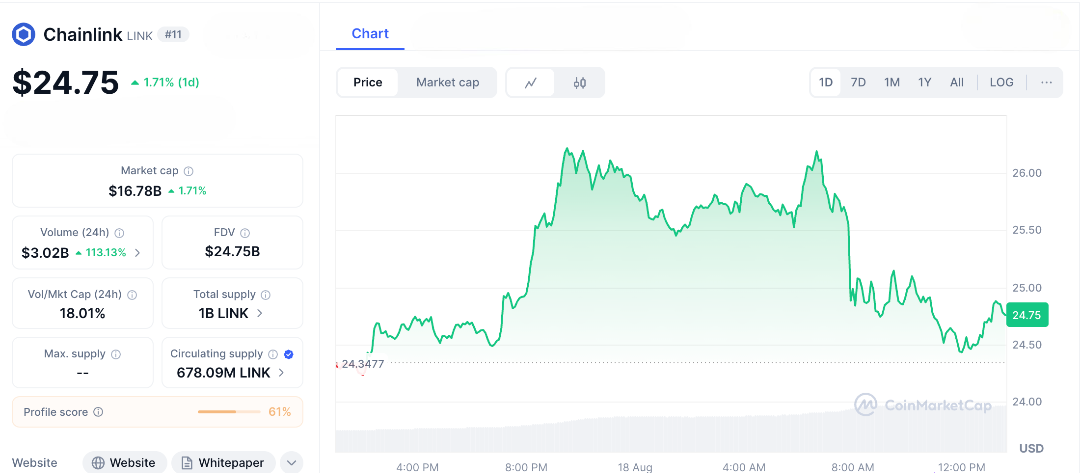The image size is (1080, 473).
Task: Click the 8:00 PM time axis label
Action: point(526,467)
